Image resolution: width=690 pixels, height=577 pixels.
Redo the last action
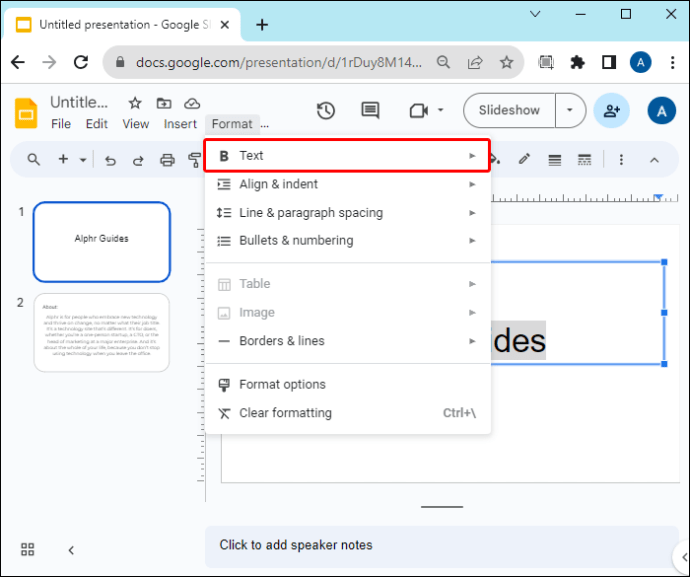tap(138, 160)
